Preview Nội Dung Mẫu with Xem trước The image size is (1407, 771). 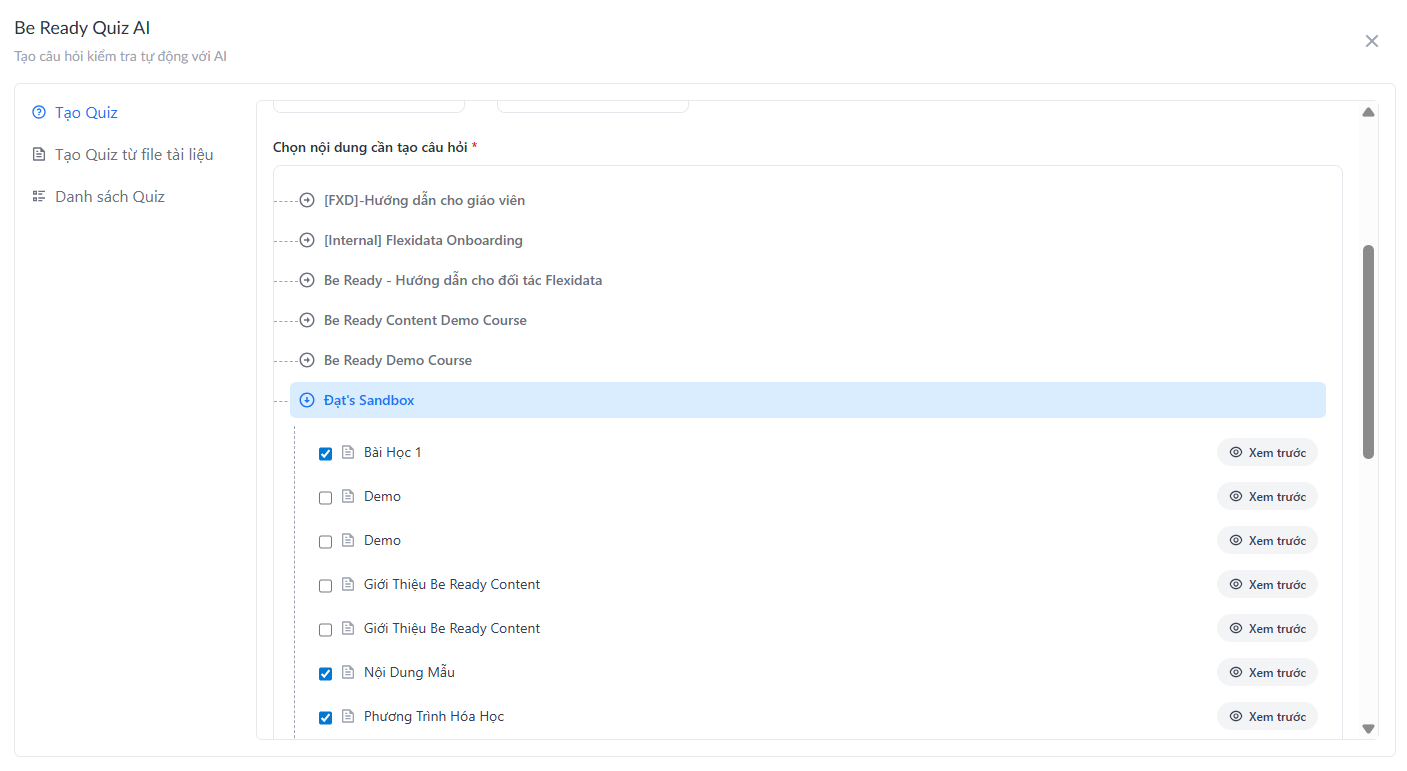[1267, 672]
